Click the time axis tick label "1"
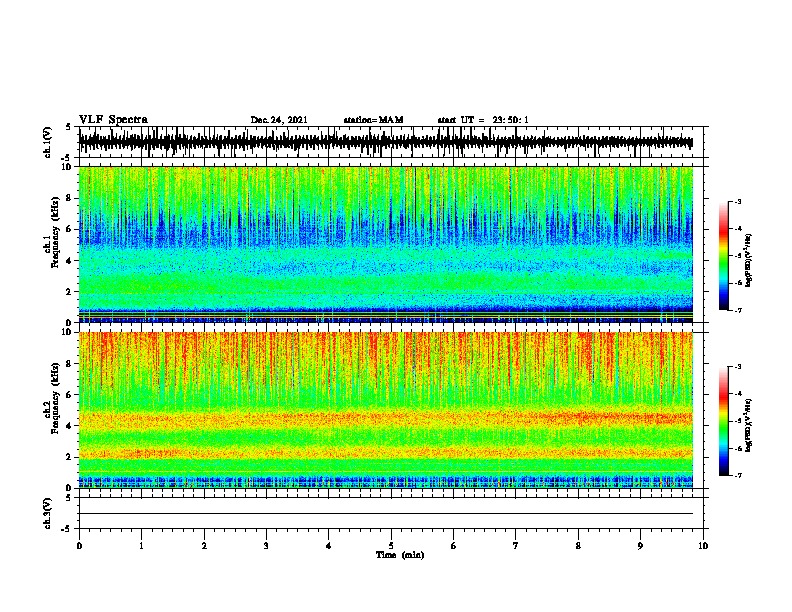This screenshot has width=792, height=612. 141,546
